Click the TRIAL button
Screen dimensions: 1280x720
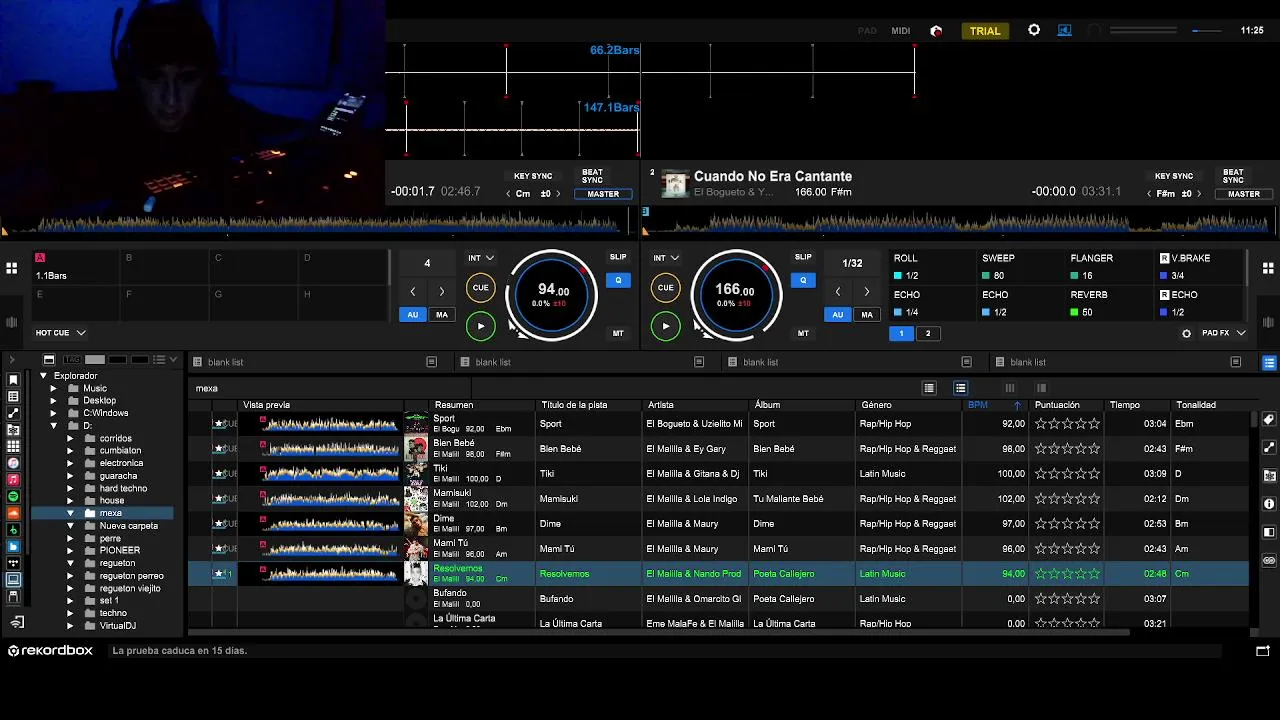coord(984,31)
